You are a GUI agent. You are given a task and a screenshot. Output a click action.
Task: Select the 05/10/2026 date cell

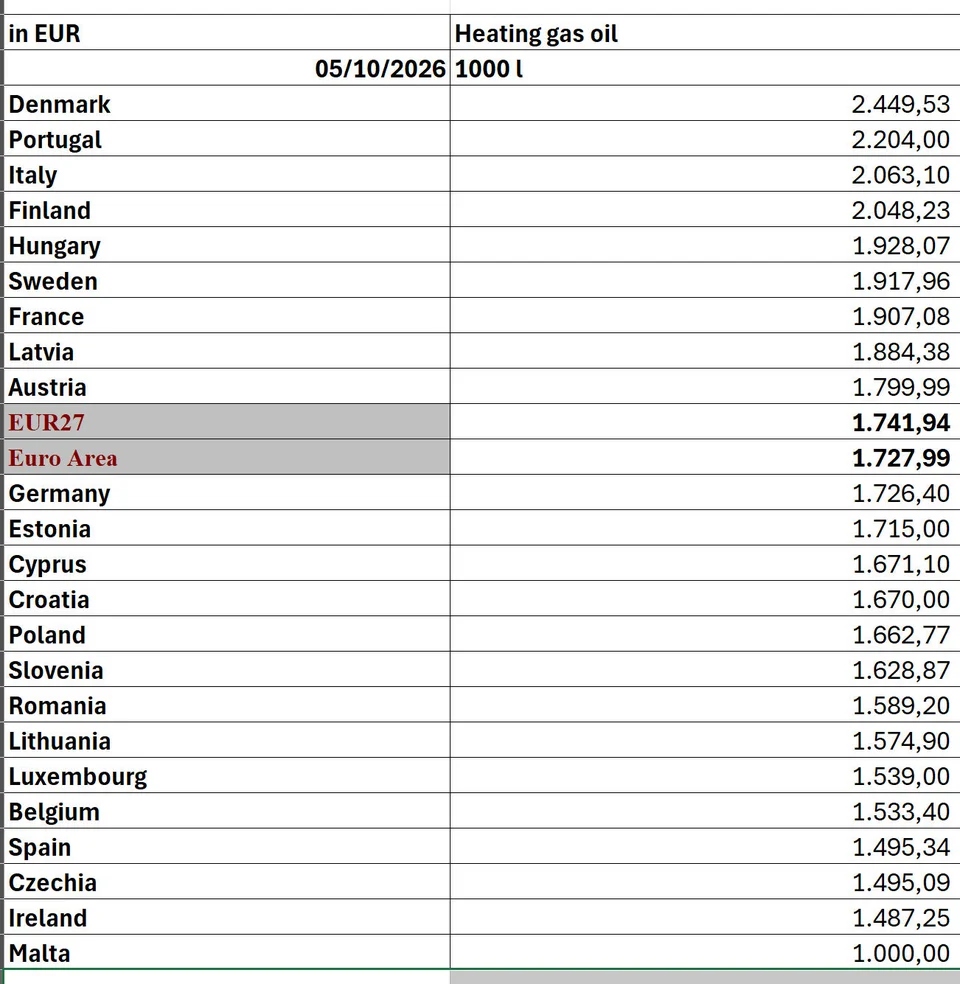click(227, 68)
